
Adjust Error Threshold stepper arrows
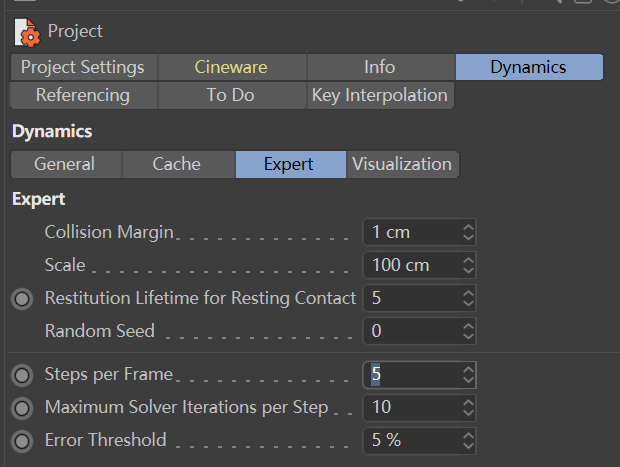468,440
